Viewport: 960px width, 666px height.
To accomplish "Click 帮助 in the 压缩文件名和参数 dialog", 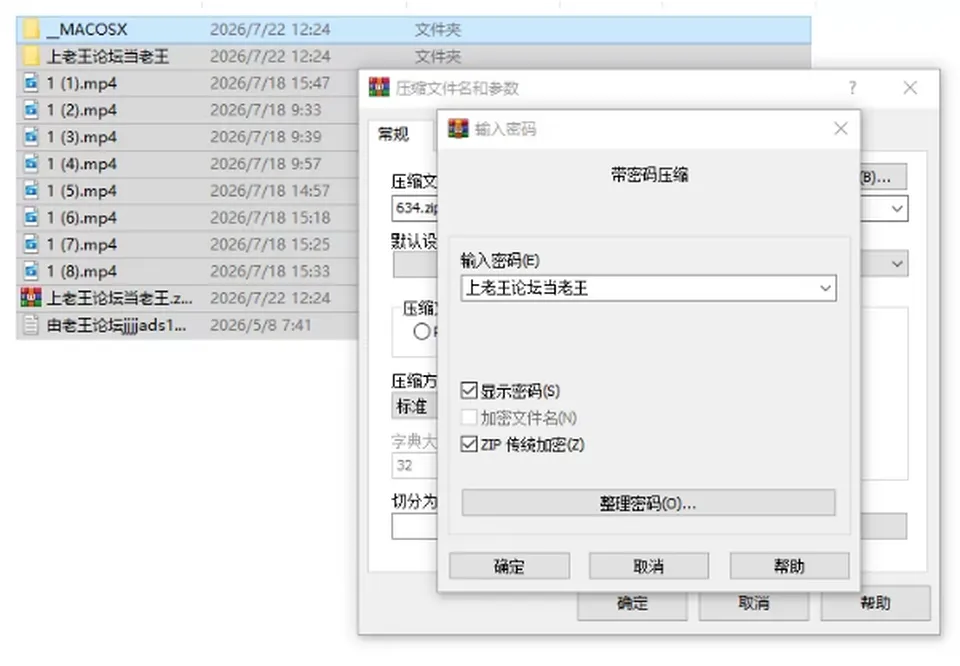I will click(x=876, y=604).
